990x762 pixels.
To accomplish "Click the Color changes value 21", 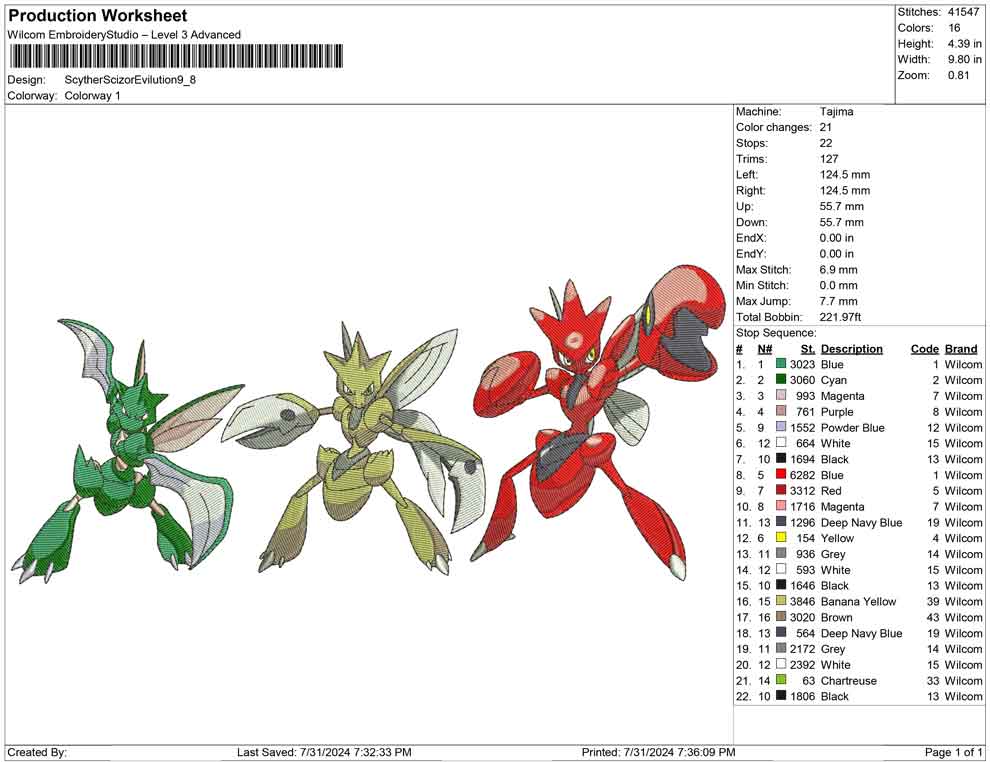I will (826, 128).
